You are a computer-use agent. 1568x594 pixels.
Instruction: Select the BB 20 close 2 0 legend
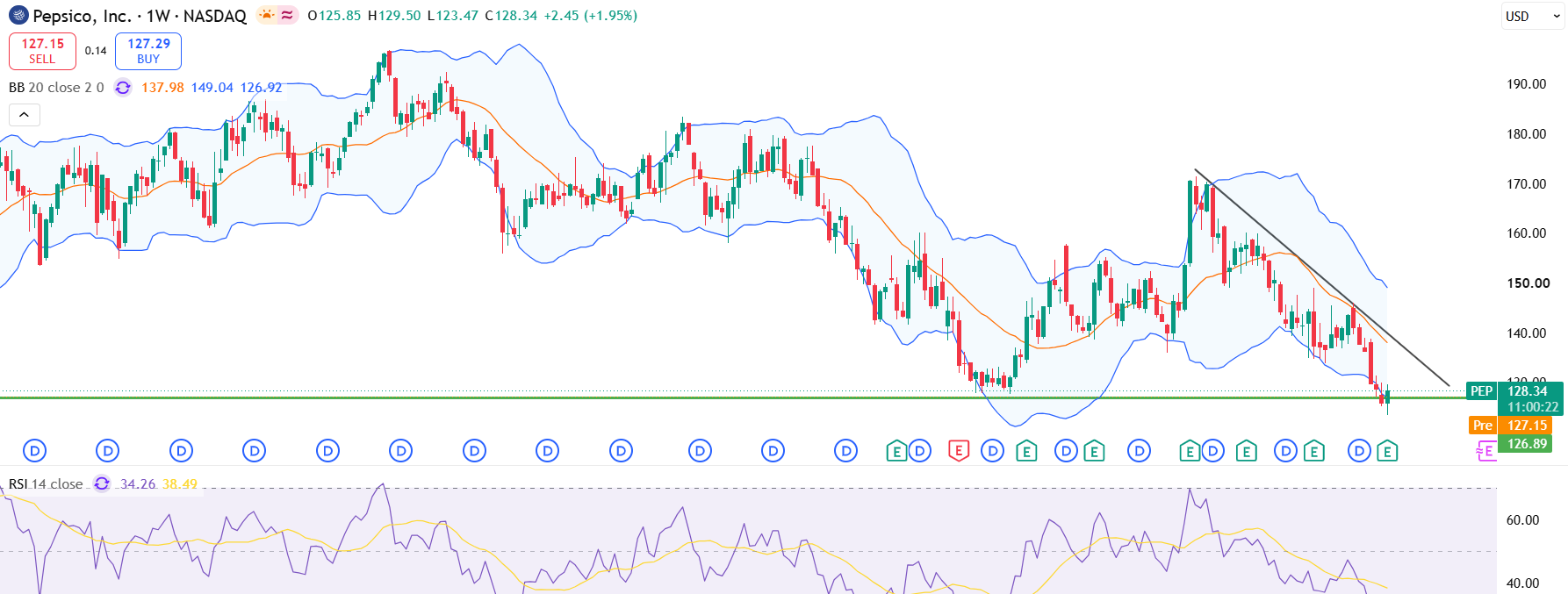click(x=56, y=88)
